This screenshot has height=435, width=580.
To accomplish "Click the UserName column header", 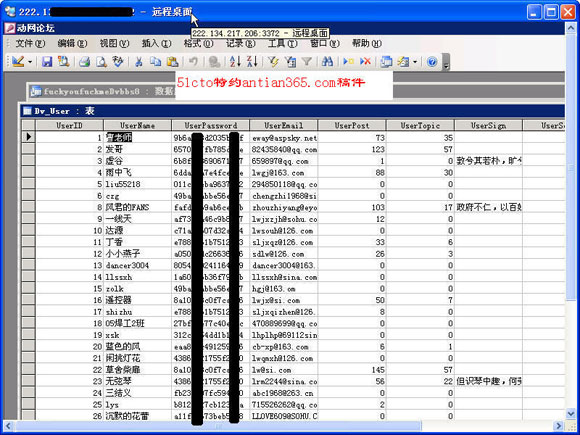I will (137, 125).
